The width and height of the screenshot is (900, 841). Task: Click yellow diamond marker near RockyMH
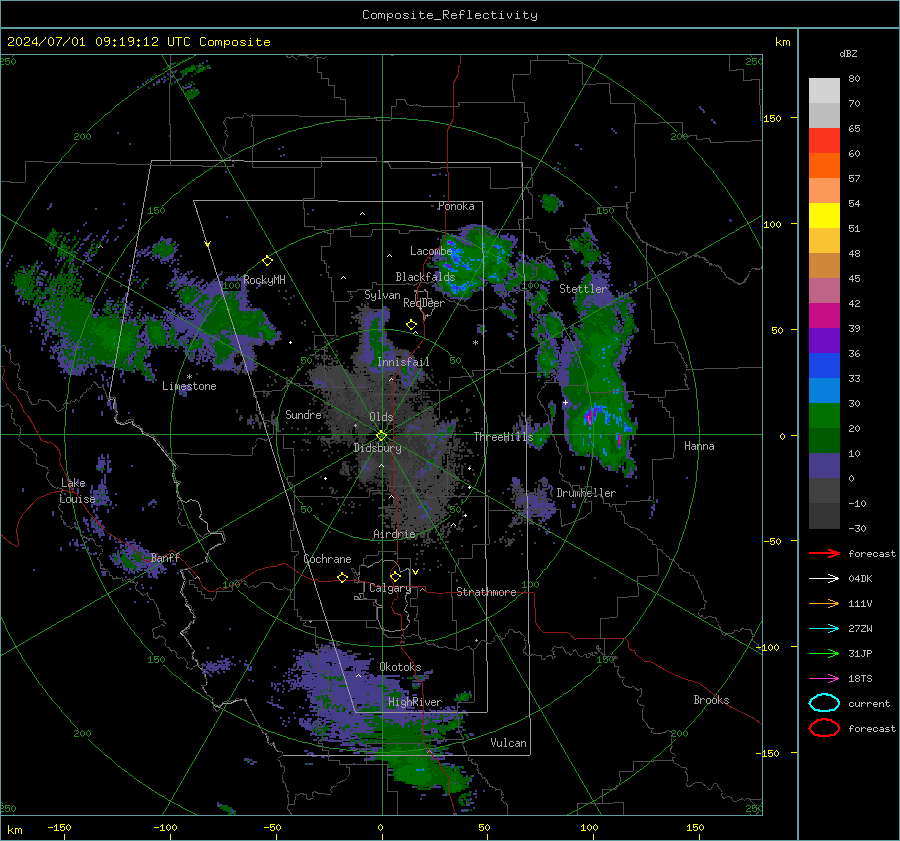pyautogui.click(x=267, y=261)
